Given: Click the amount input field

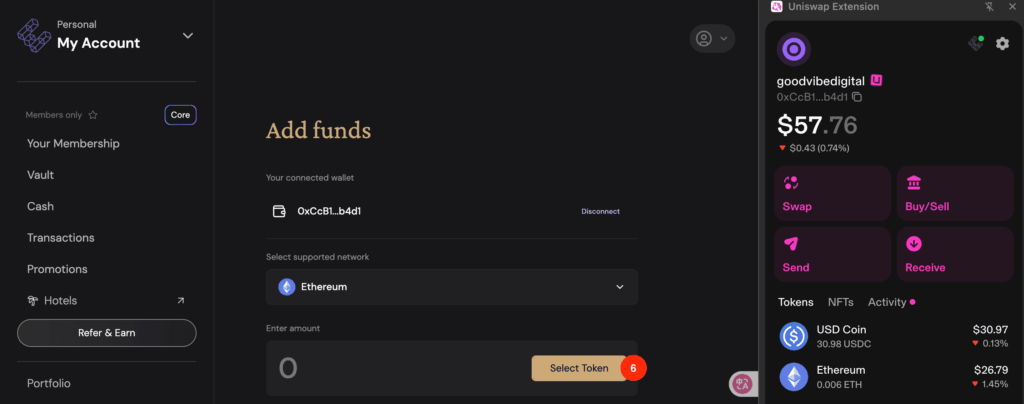Looking at the screenshot, I should pyautogui.click(x=398, y=368).
